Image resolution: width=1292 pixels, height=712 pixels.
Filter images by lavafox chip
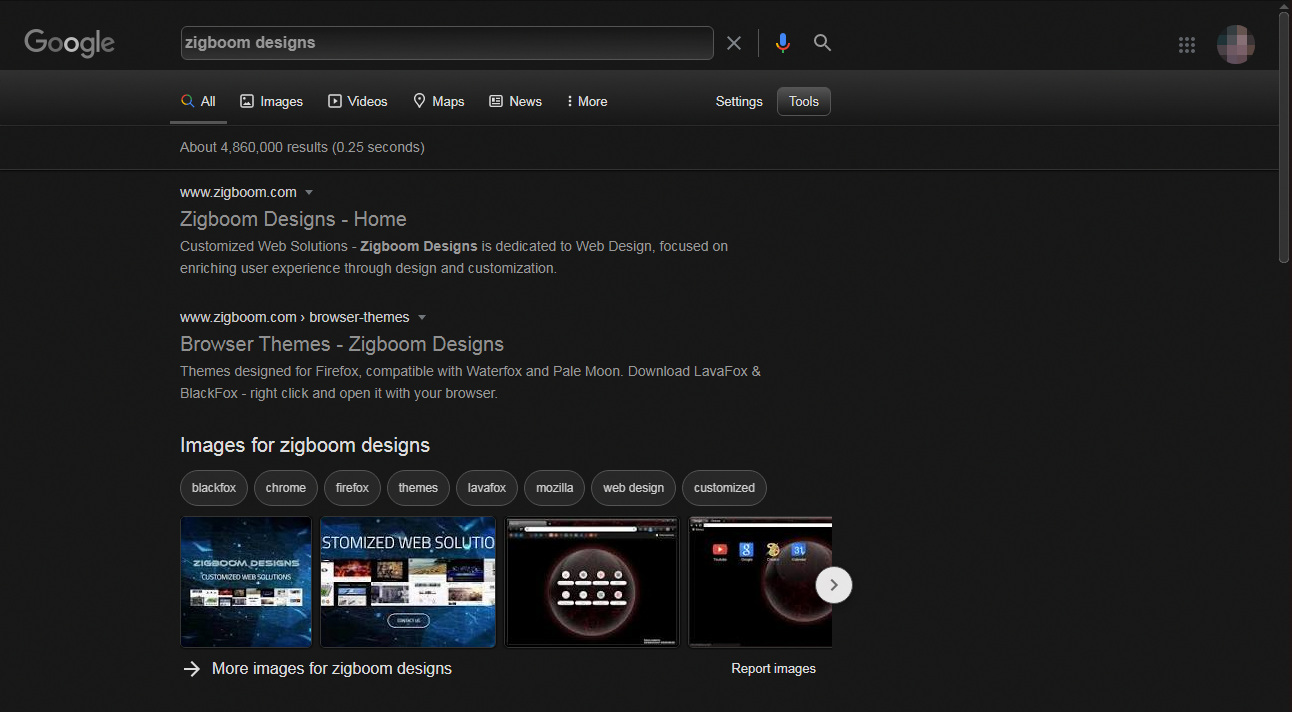(x=487, y=488)
